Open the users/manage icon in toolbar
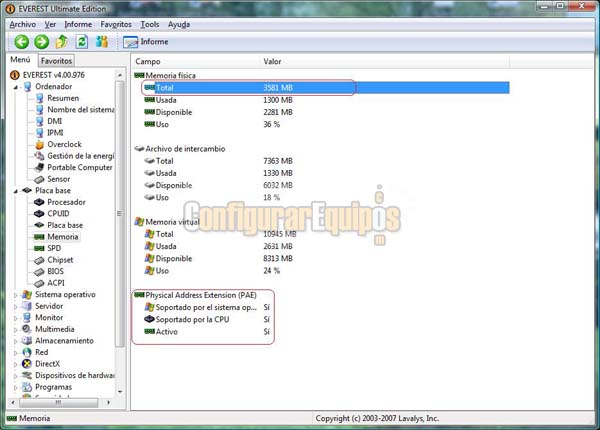 click(x=102, y=42)
